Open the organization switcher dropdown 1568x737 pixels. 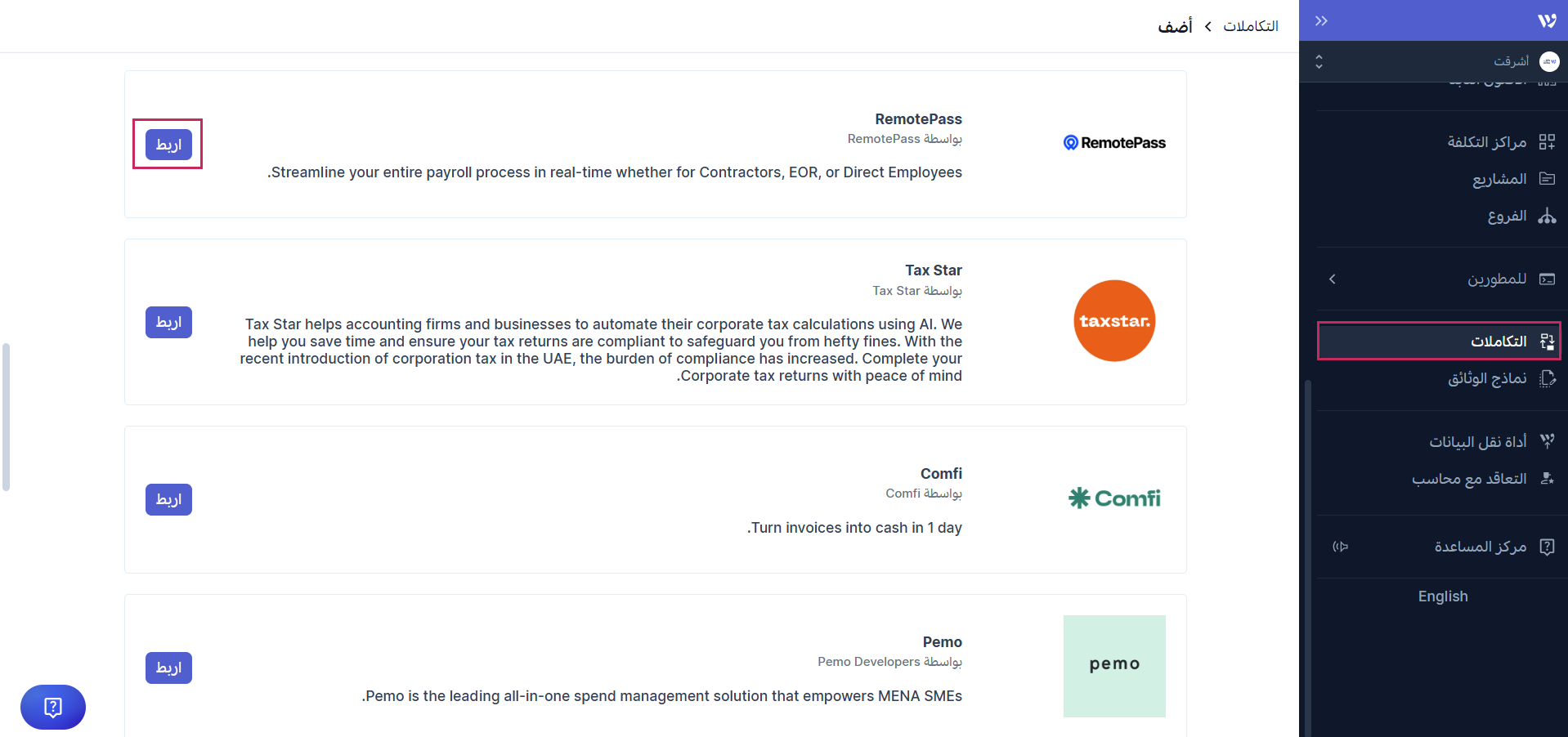click(1319, 61)
